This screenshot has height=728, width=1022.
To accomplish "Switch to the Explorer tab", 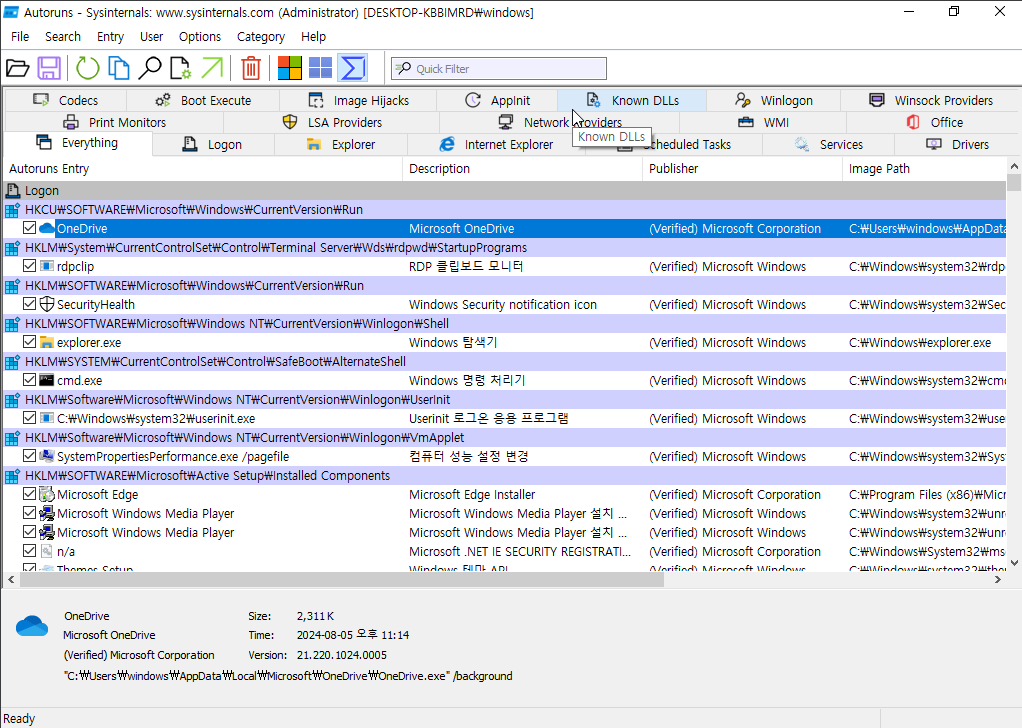I will (x=341, y=145).
